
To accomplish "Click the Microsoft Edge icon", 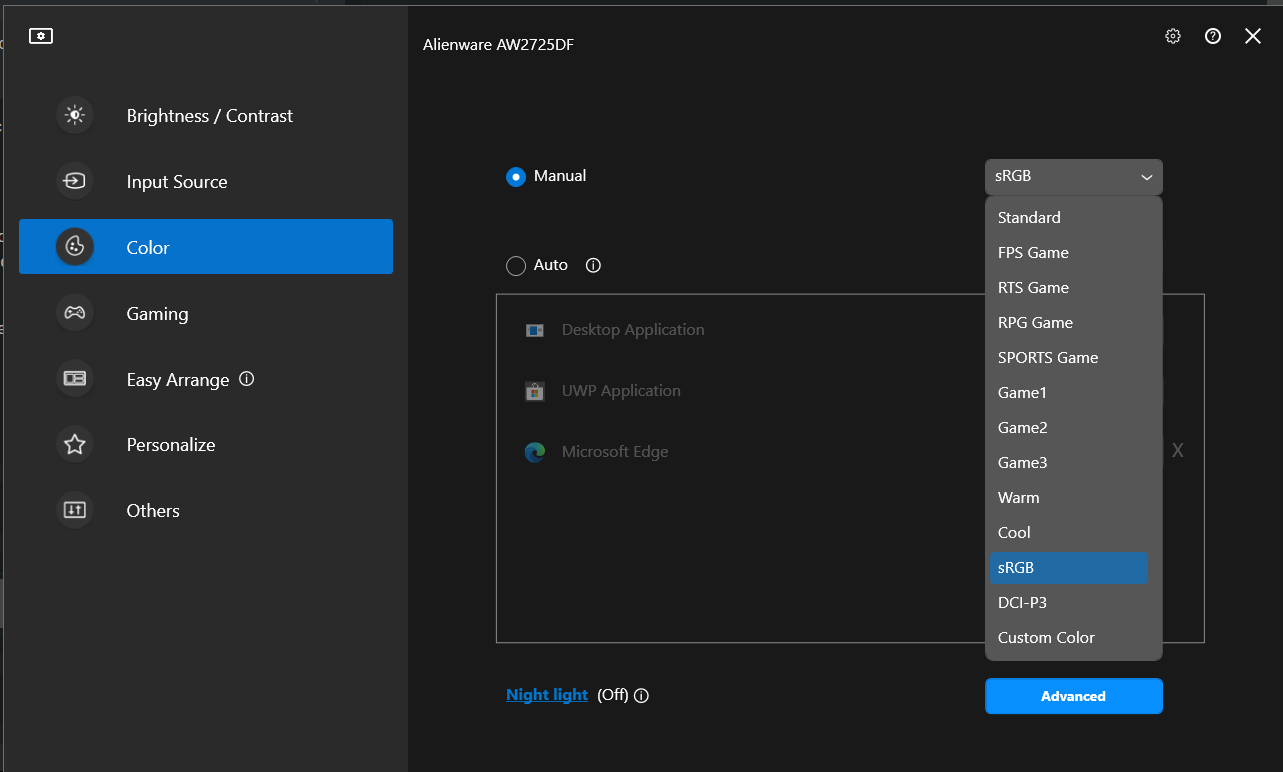I will tap(535, 452).
